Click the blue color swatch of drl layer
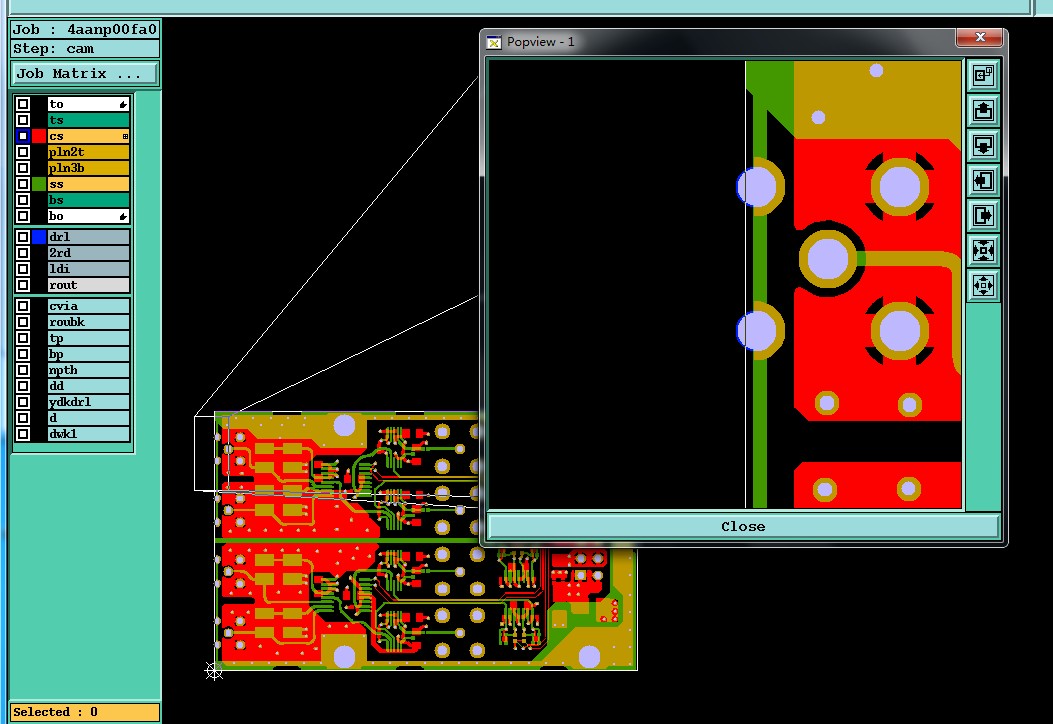The height and width of the screenshot is (724, 1053). [x=39, y=237]
